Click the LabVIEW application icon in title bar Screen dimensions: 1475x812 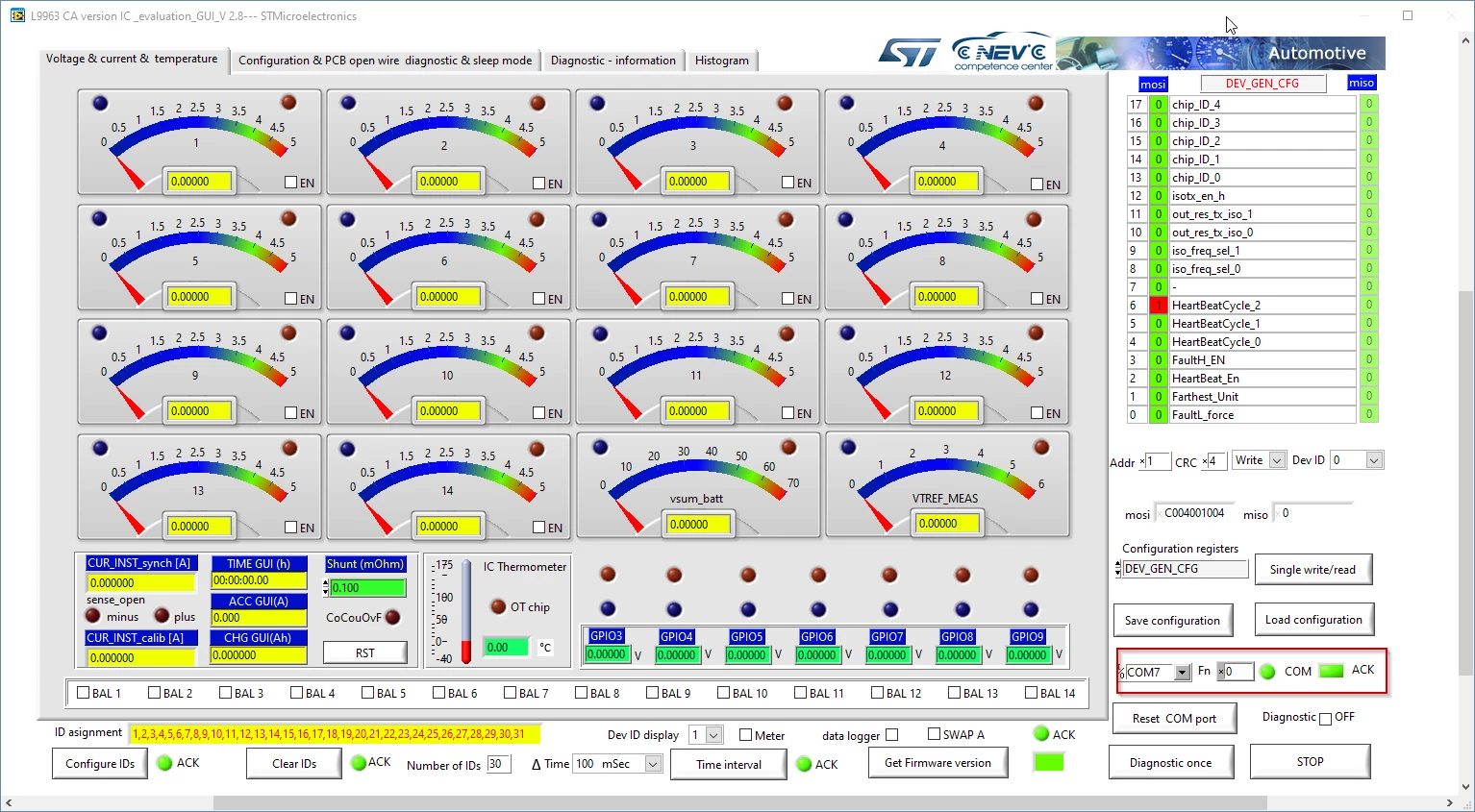coord(17,15)
